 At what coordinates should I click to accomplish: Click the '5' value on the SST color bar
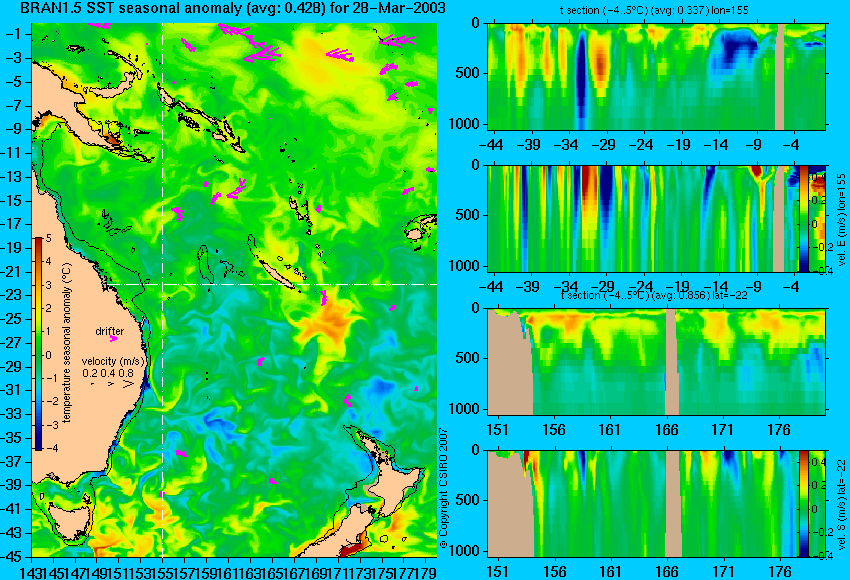point(48,238)
